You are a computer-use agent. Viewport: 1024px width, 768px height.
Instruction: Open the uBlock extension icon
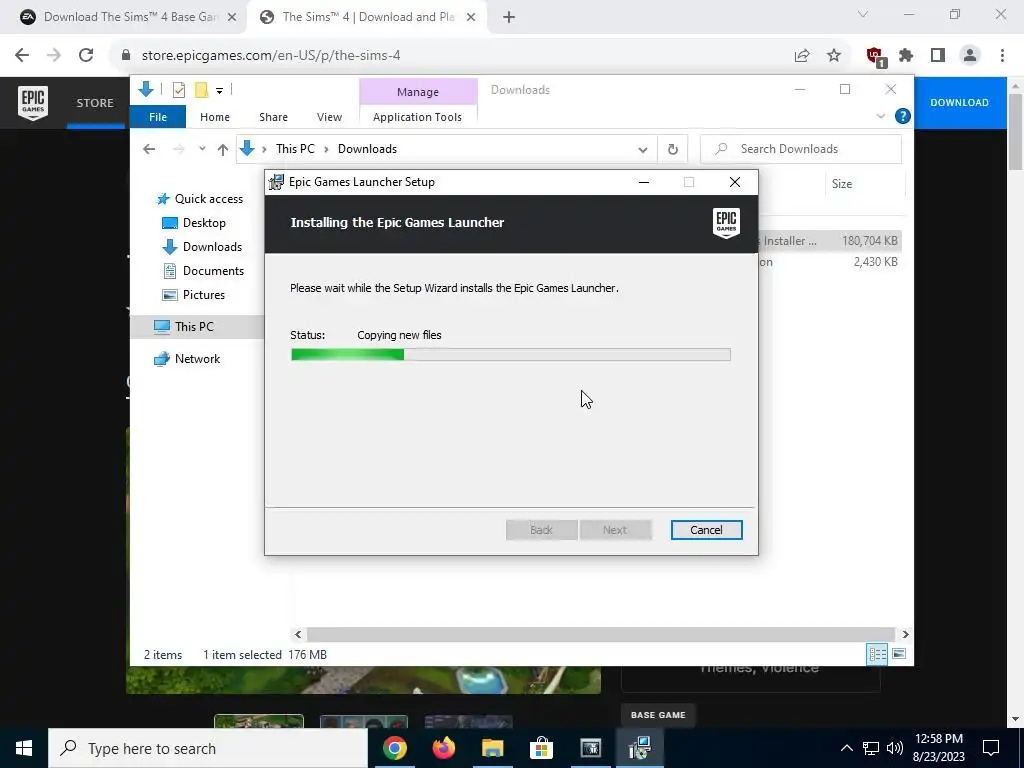point(875,57)
